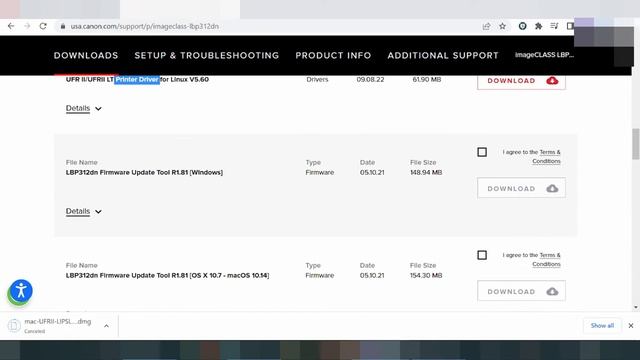Viewport: 640px width, 360px height.
Task: Click the cloud icon on Windows firmware download
Action: (552, 188)
